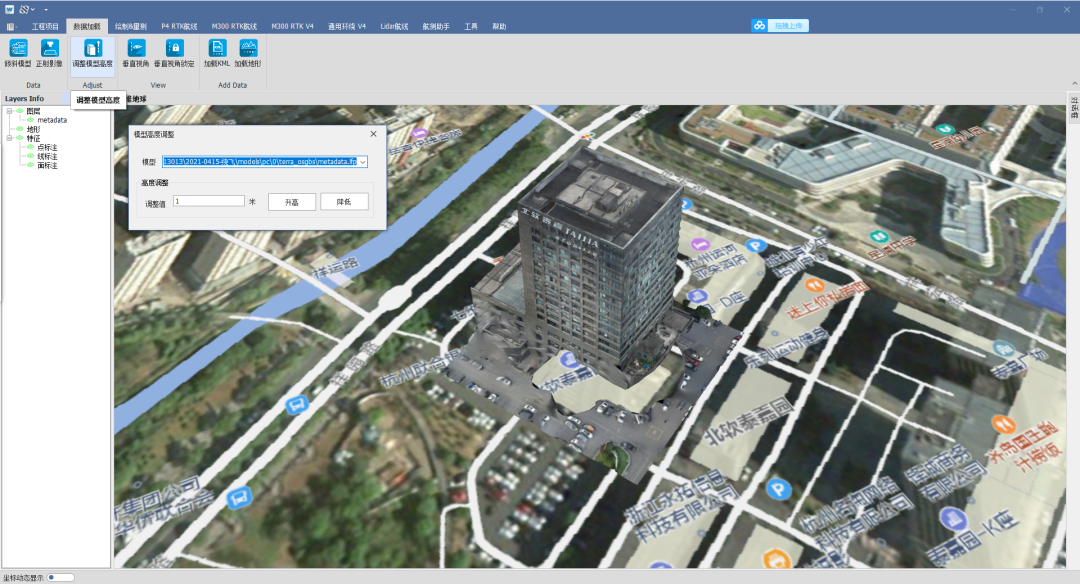Click the 加载地形 terrain icon
The height and width of the screenshot is (584, 1080).
pos(248,48)
